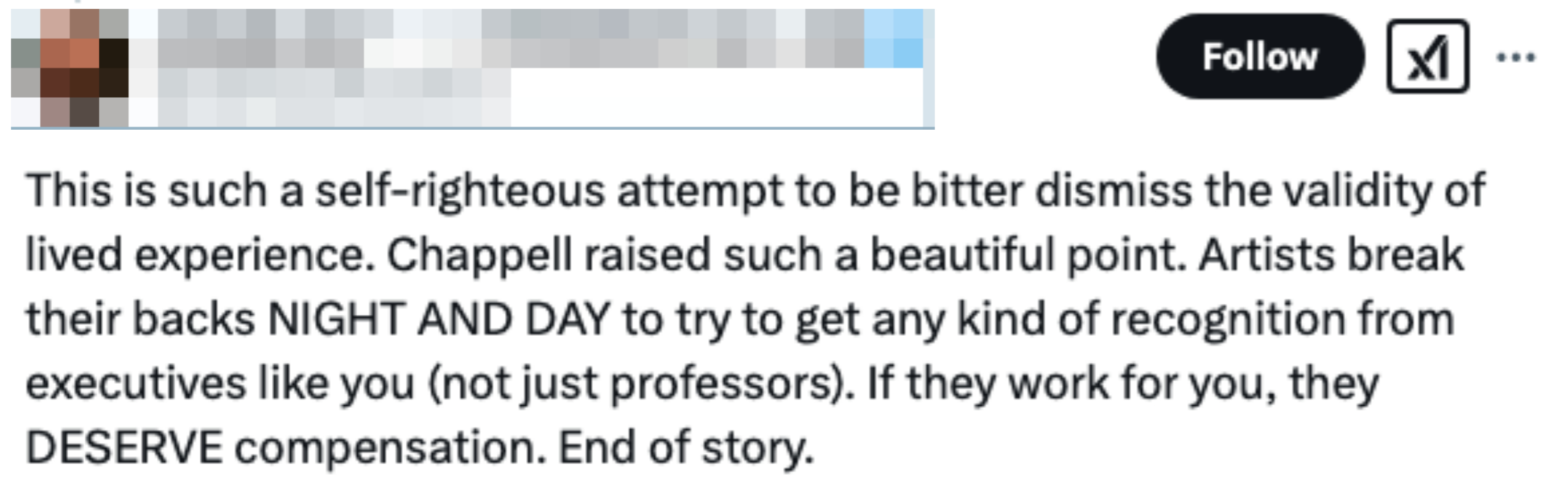The image size is (1568, 503).
Task: Click the word "executives" in the post
Action: [135, 384]
